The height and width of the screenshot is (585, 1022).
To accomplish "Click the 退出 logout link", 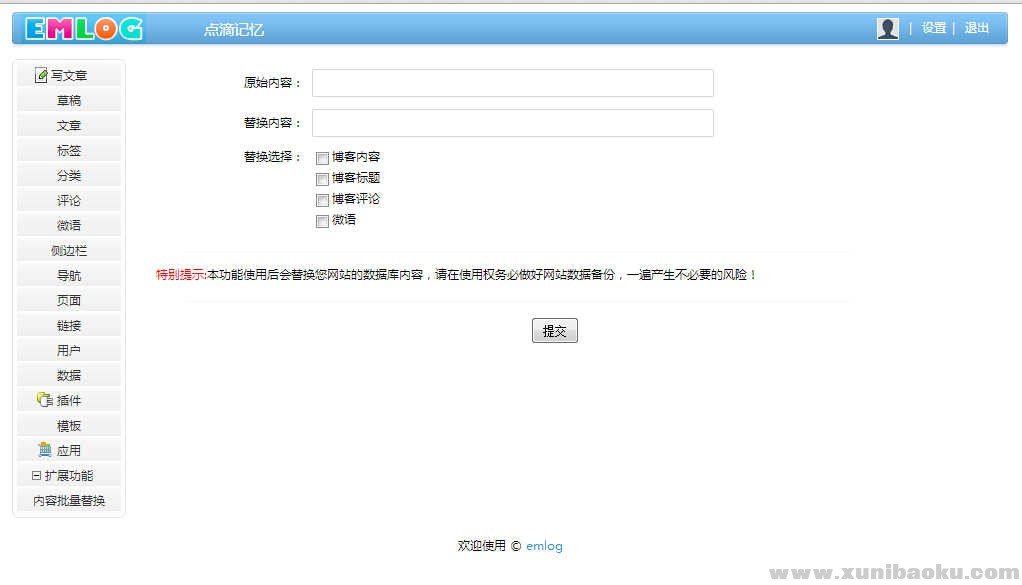I will tap(976, 28).
